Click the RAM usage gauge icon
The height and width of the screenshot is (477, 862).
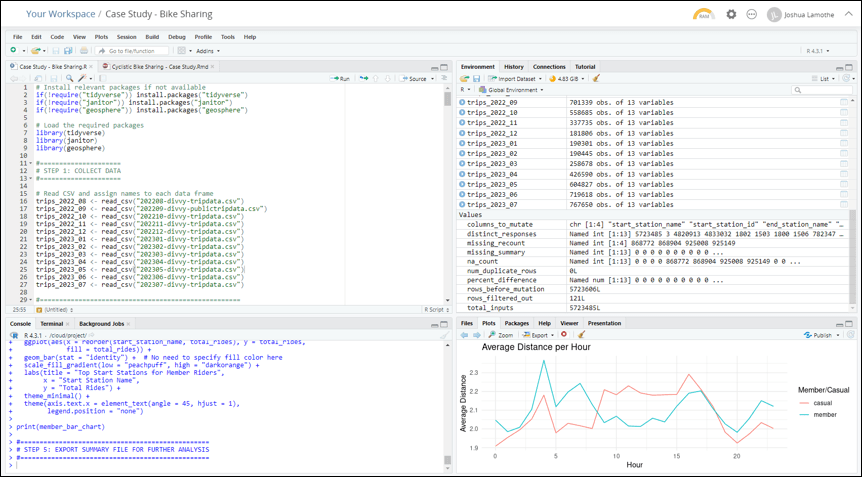coord(702,14)
